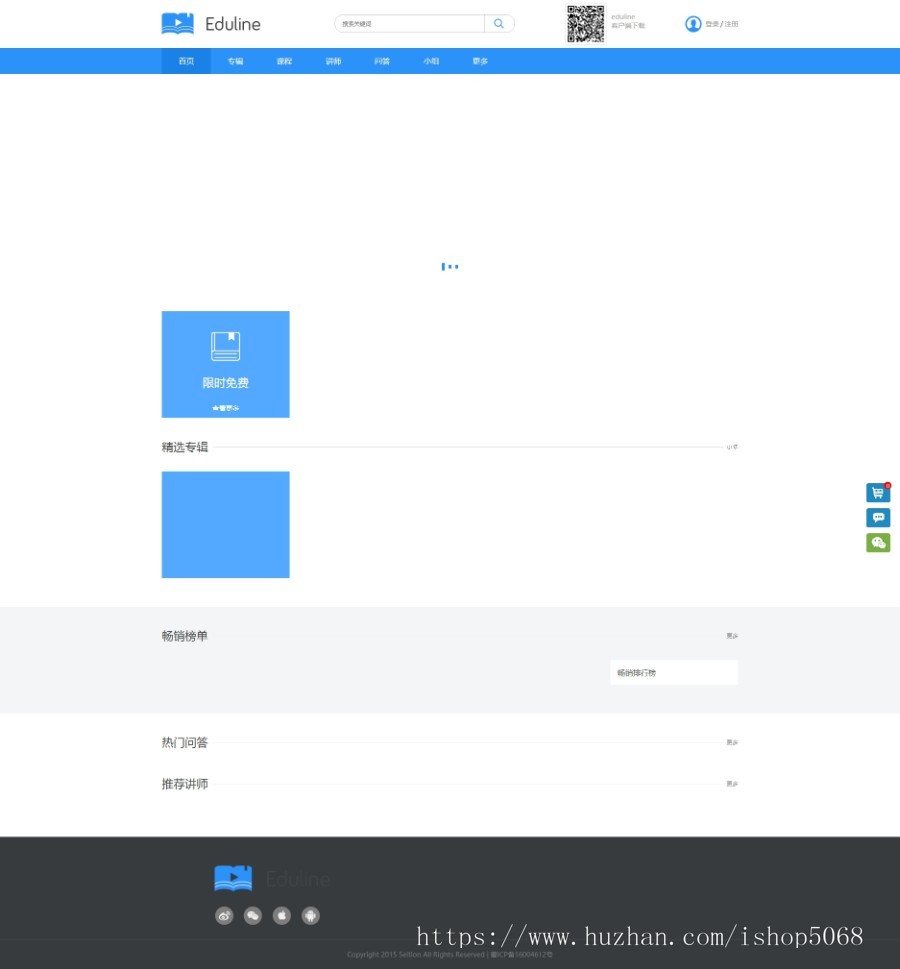Select the 首页 navigation tab
Image resolution: width=900 pixels, height=969 pixels.
(186, 61)
